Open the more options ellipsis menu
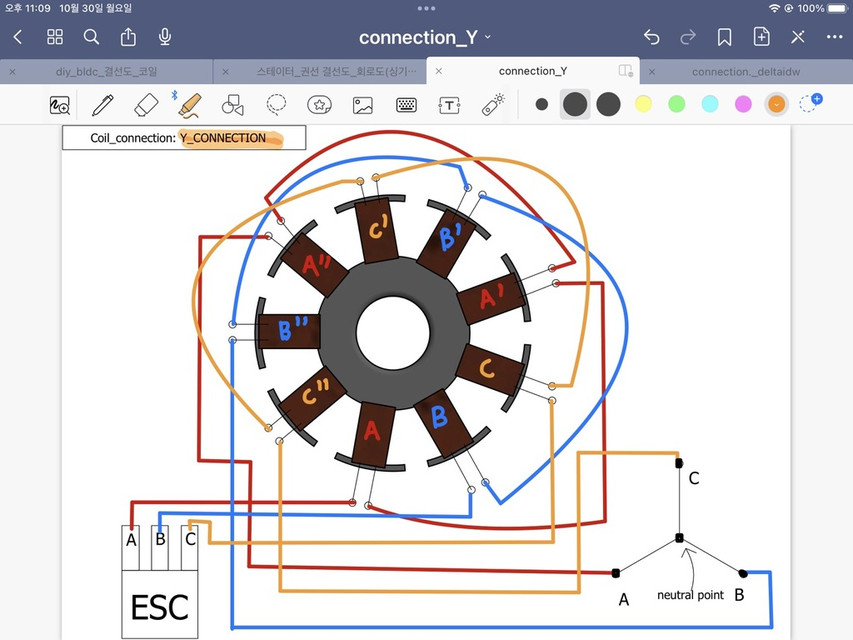 pyautogui.click(x=835, y=36)
